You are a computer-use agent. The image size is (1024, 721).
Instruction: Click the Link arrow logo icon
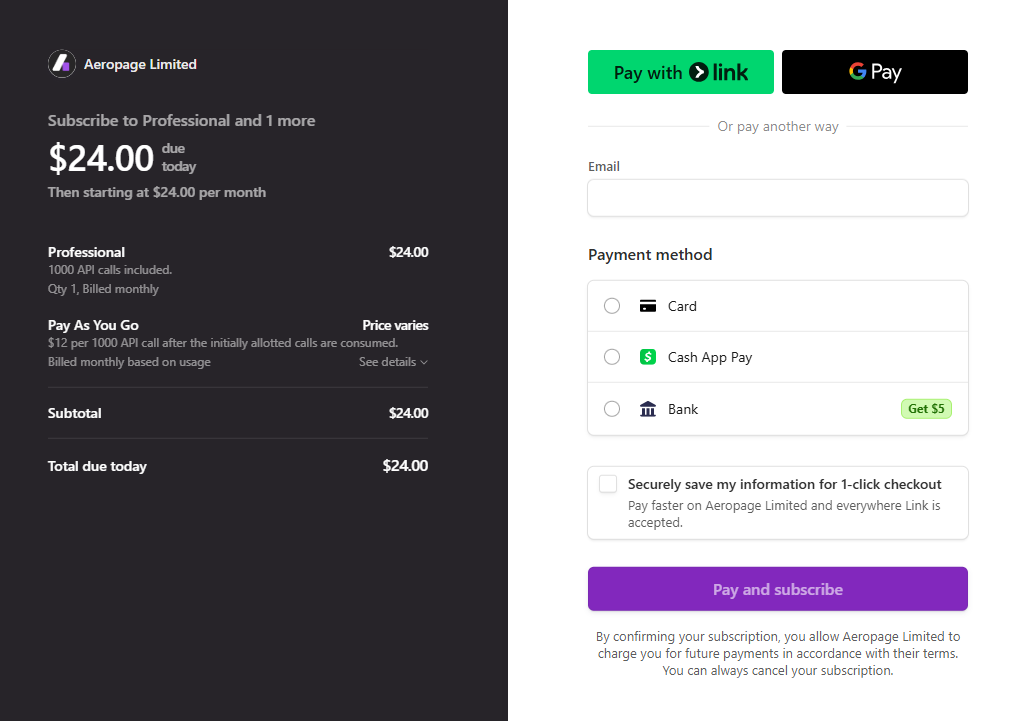699,72
